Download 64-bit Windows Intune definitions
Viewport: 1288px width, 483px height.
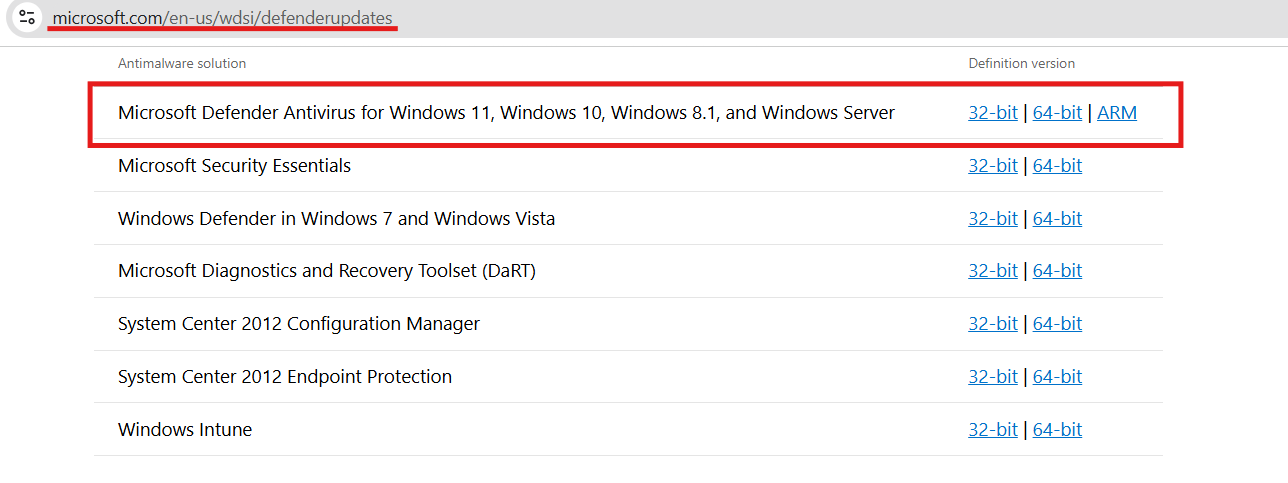(1057, 430)
